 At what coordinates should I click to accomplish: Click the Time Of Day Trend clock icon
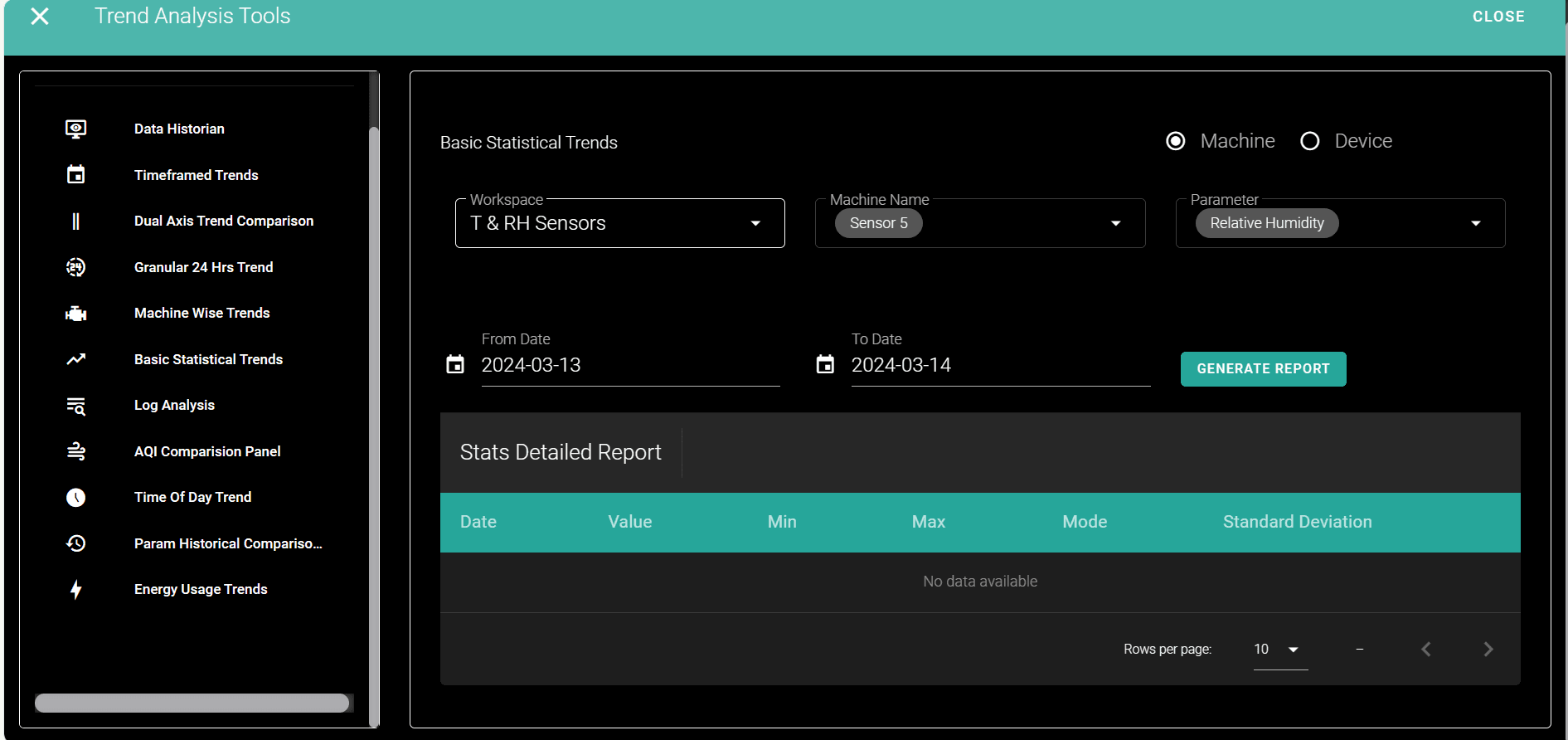tap(75, 498)
